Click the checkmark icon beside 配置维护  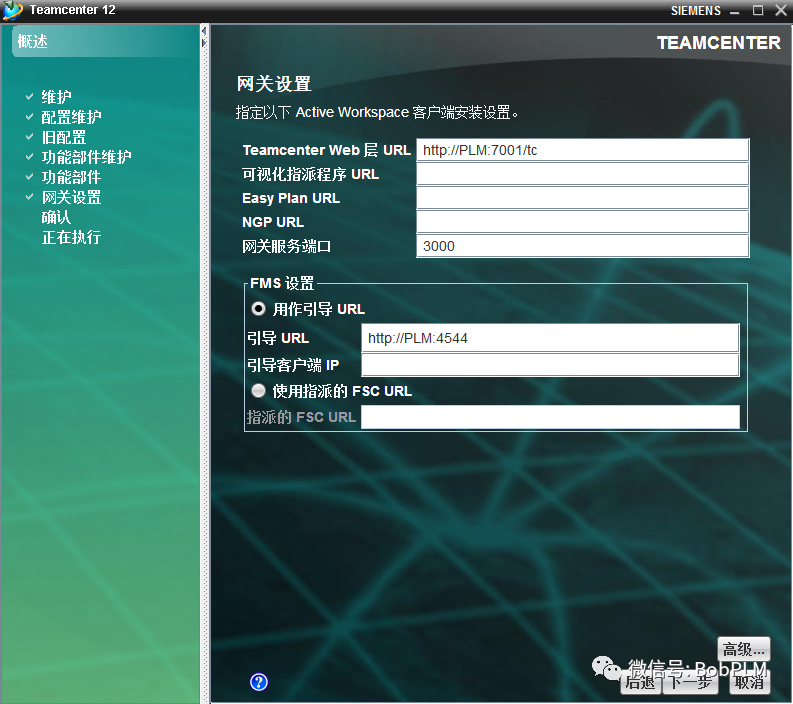click(30, 116)
